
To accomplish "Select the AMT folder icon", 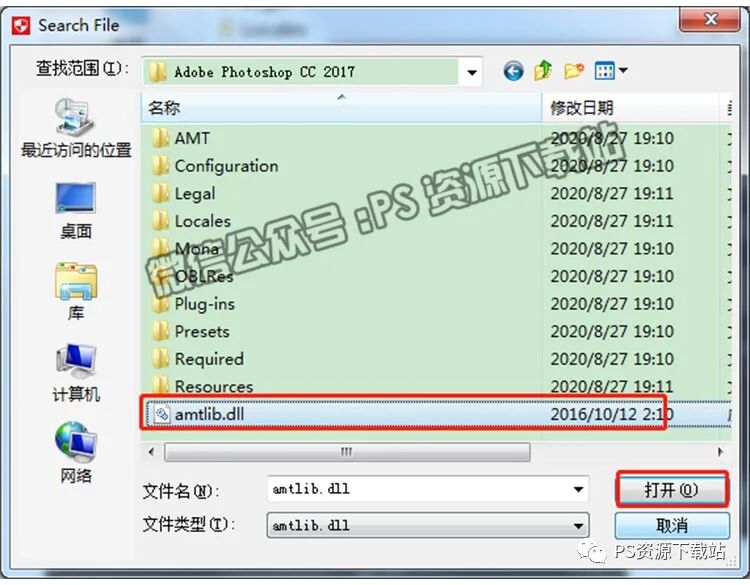I will tap(160, 138).
